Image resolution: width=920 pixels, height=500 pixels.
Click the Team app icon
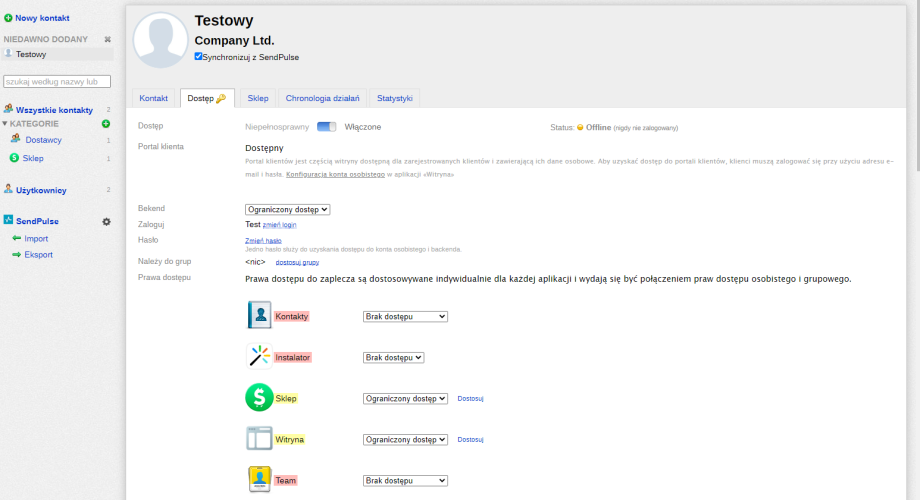point(259,480)
